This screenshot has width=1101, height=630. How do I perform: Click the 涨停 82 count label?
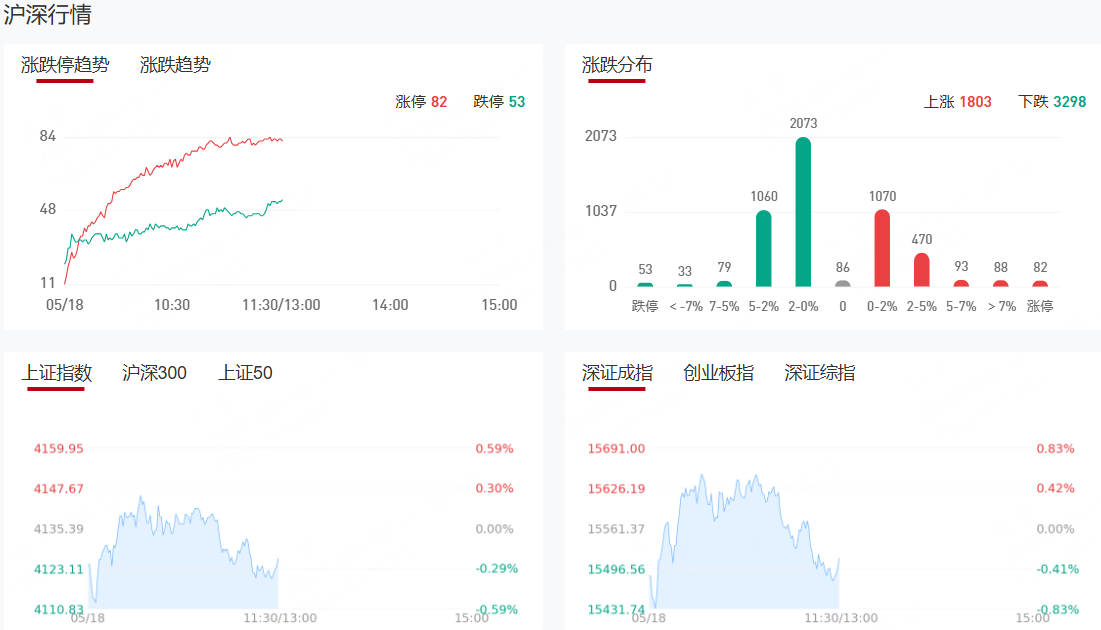(x=421, y=102)
